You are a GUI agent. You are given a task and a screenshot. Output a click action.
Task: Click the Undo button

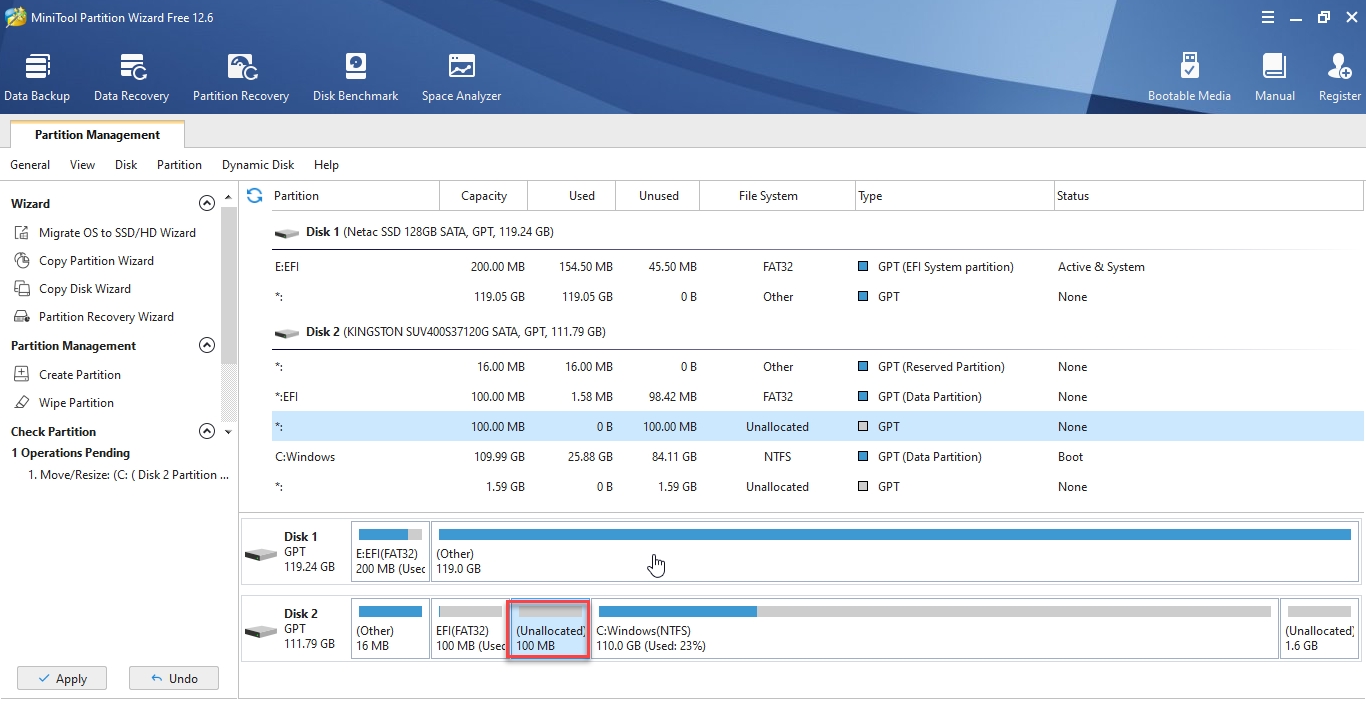pos(174,678)
